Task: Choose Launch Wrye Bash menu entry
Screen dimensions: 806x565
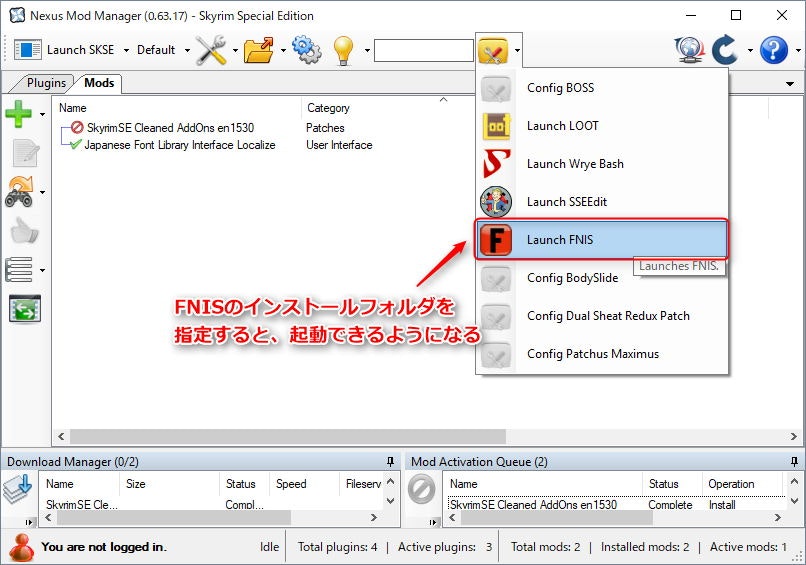Action: [x=601, y=164]
